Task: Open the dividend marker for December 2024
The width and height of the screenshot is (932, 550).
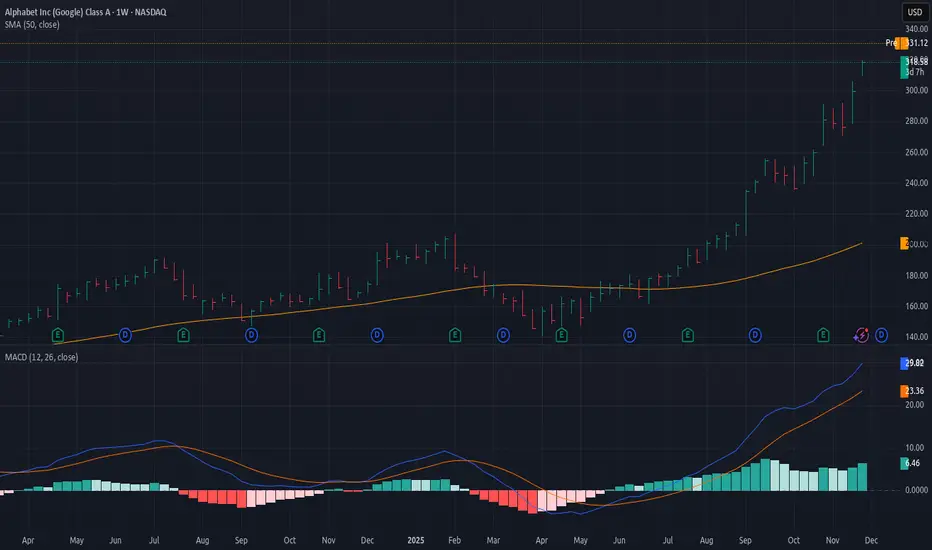Action: tap(377, 335)
